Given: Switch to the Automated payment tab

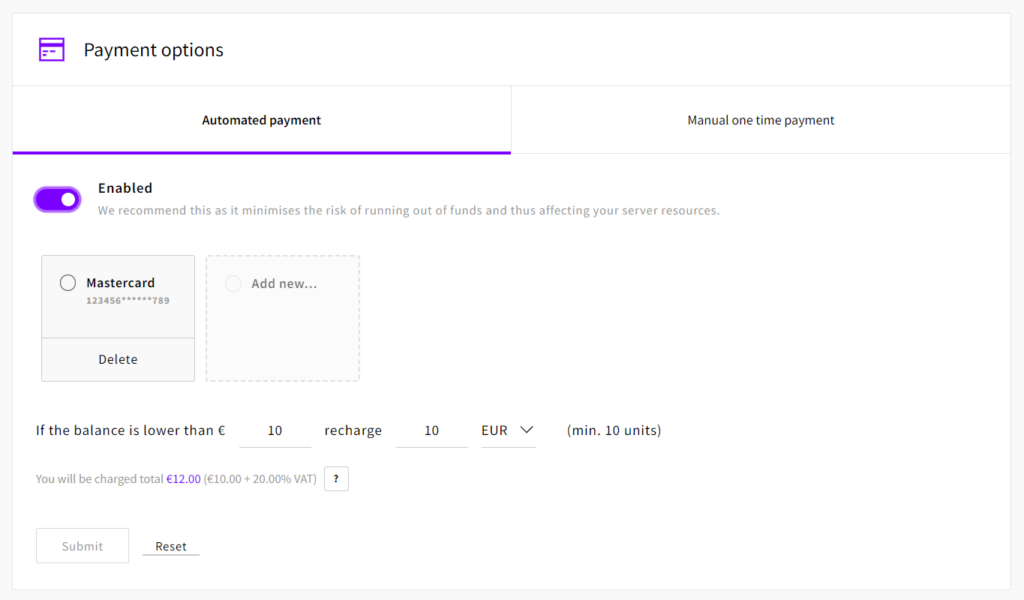Looking at the screenshot, I should [261, 120].
